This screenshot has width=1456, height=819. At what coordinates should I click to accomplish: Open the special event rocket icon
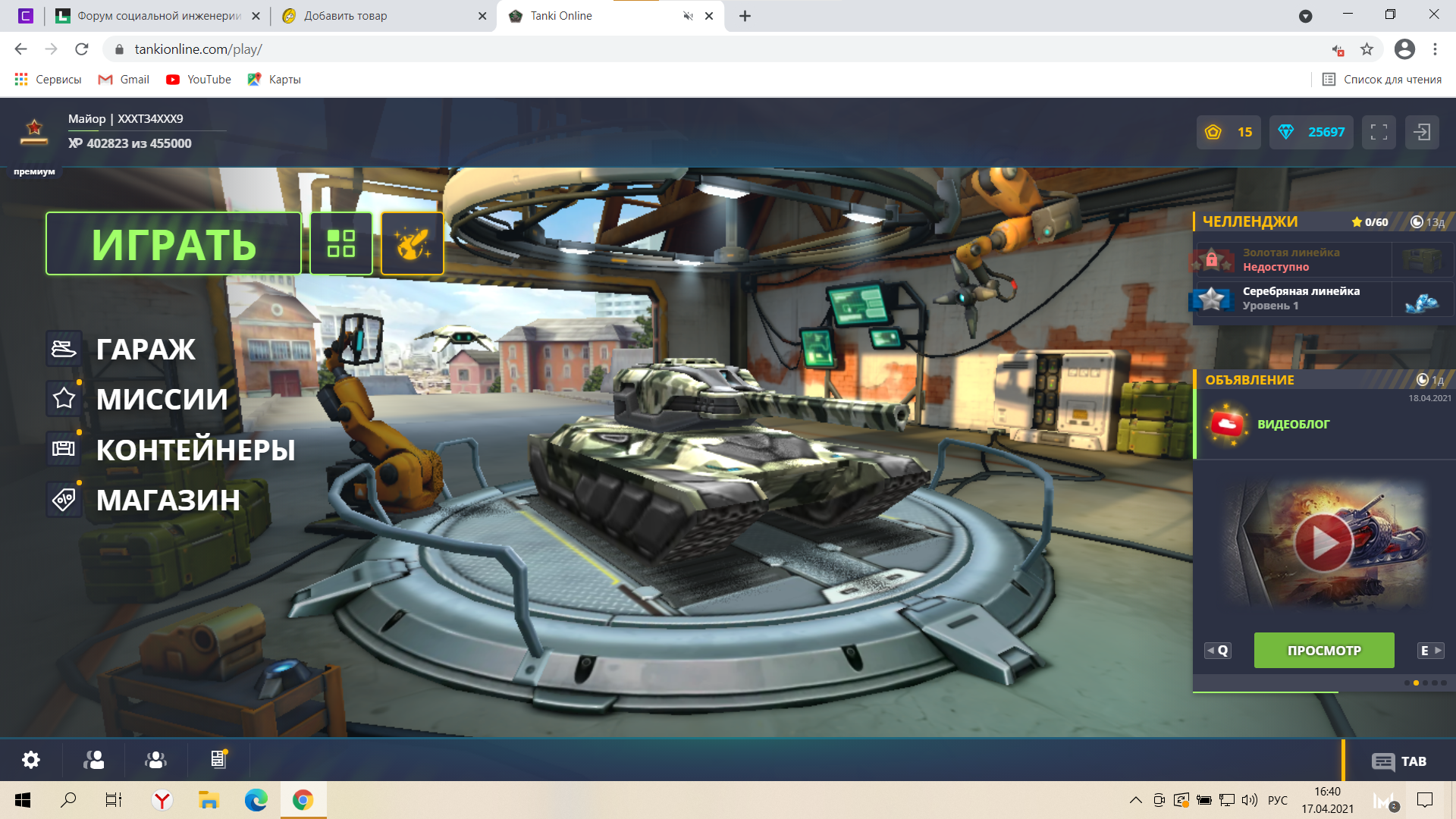coord(412,243)
